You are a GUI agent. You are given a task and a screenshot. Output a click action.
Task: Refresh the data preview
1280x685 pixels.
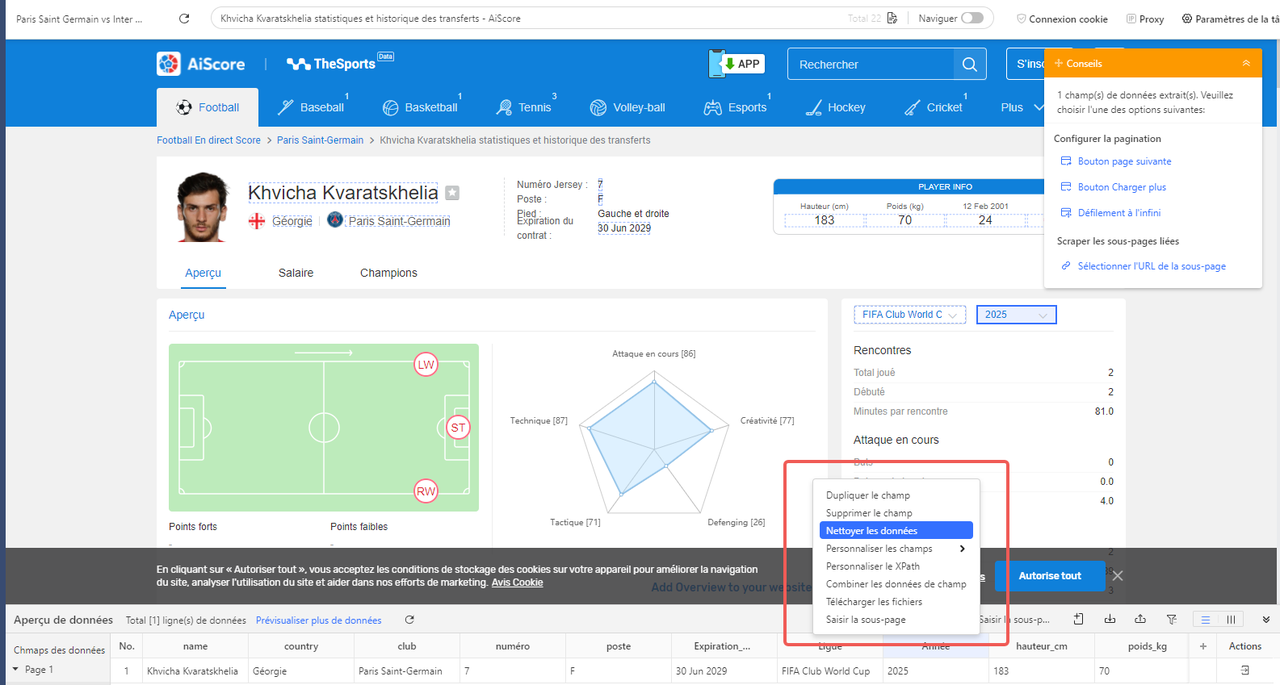409,620
